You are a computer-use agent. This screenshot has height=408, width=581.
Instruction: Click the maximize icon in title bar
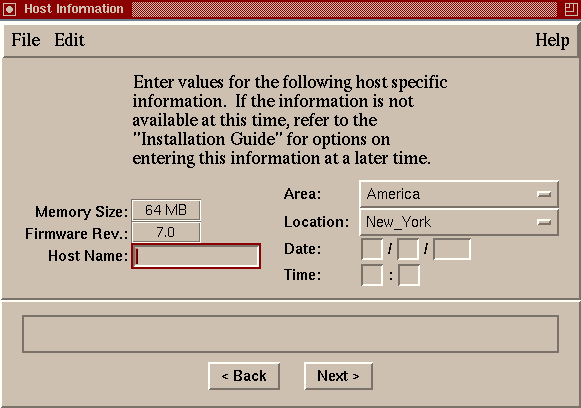571,9
